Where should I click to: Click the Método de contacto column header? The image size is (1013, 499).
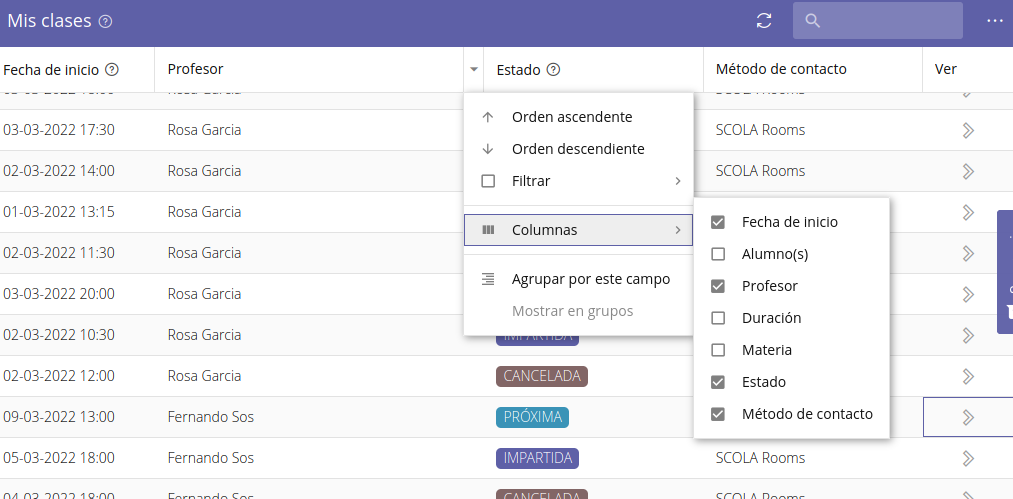tap(781, 69)
